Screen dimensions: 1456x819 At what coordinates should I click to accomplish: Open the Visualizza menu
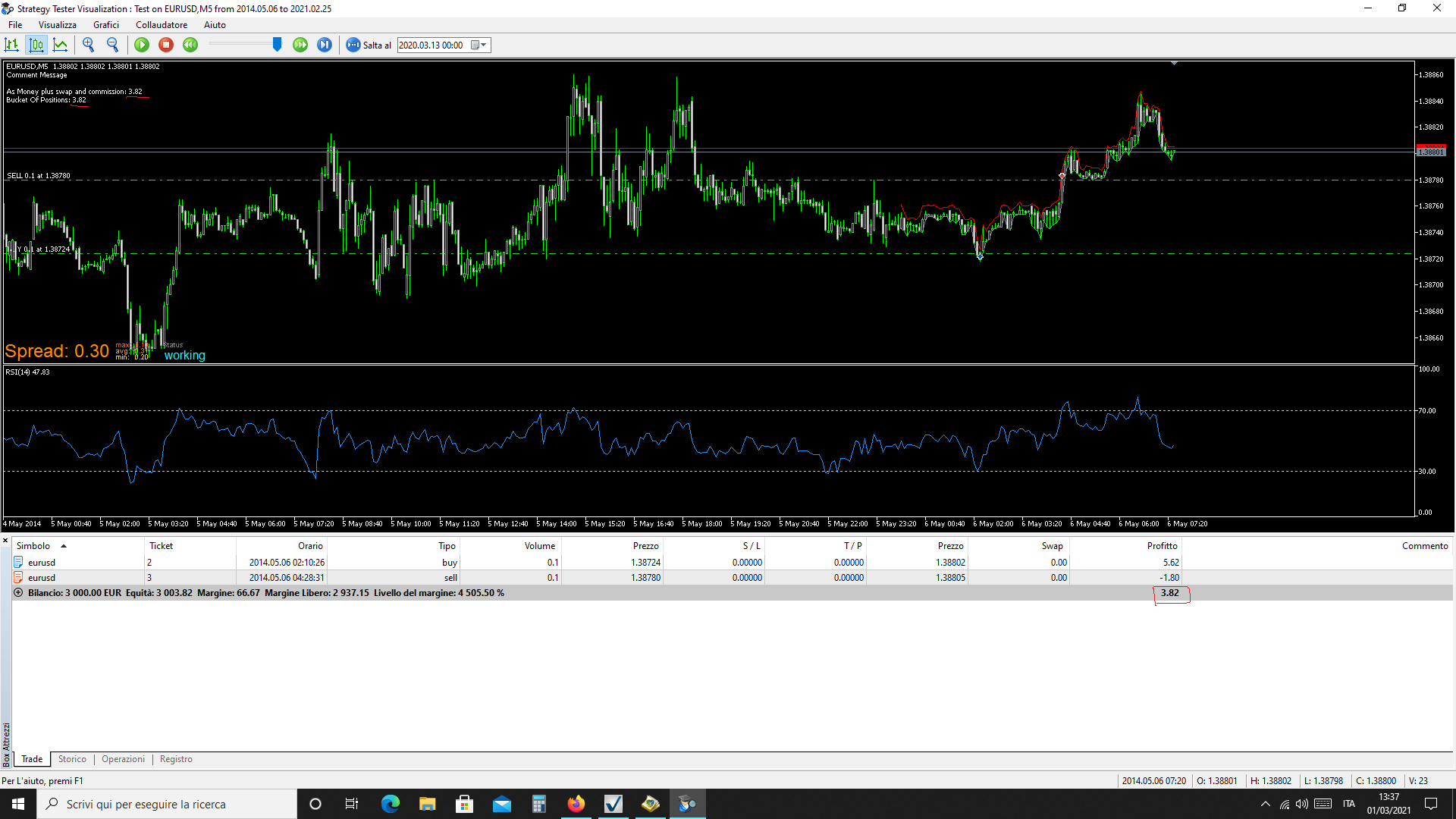(58, 25)
